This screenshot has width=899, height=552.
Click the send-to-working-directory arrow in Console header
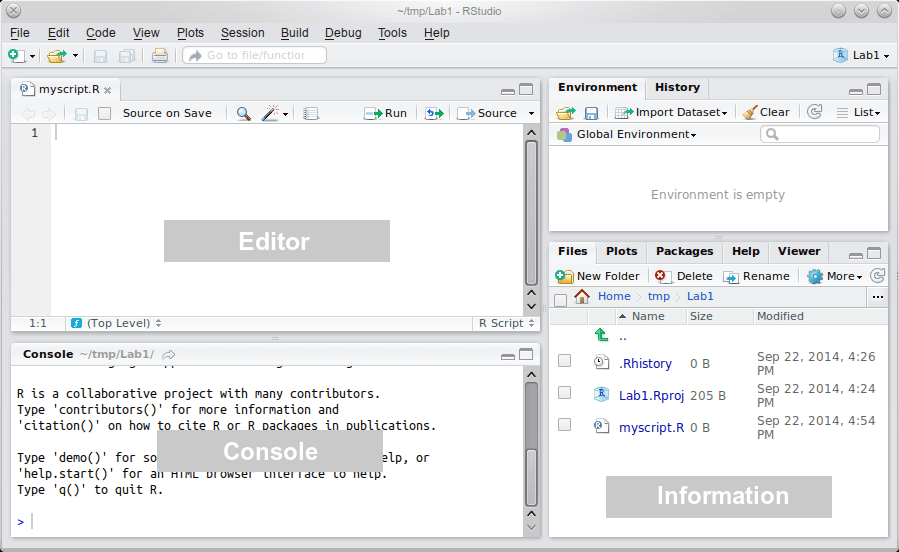pos(169,354)
